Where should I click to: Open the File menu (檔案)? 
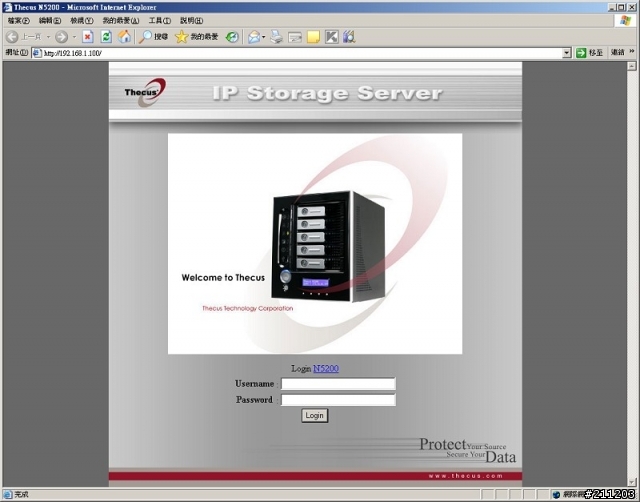pos(19,20)
